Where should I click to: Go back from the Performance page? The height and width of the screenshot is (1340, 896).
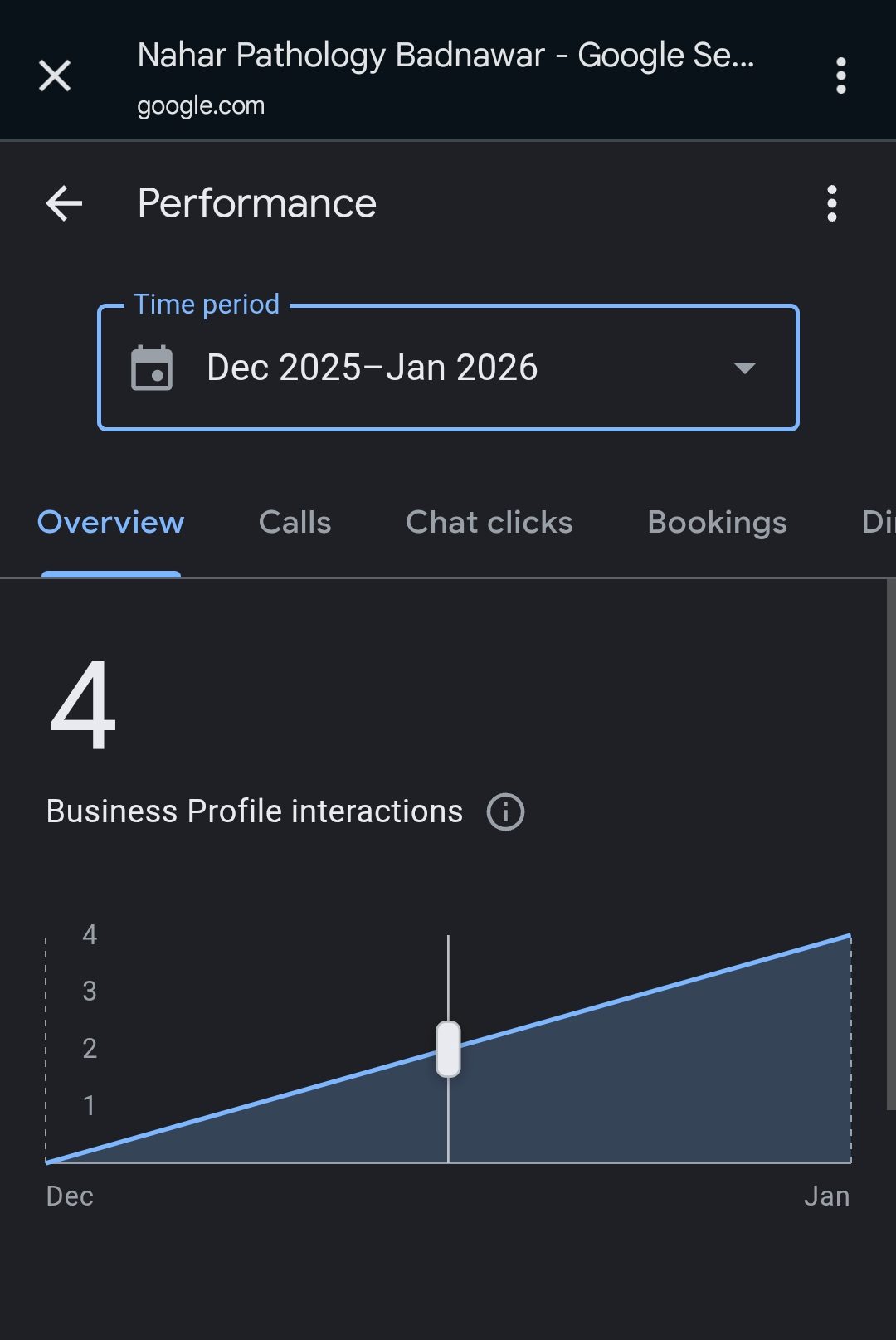pyautogui.click(x=64, y=203)
